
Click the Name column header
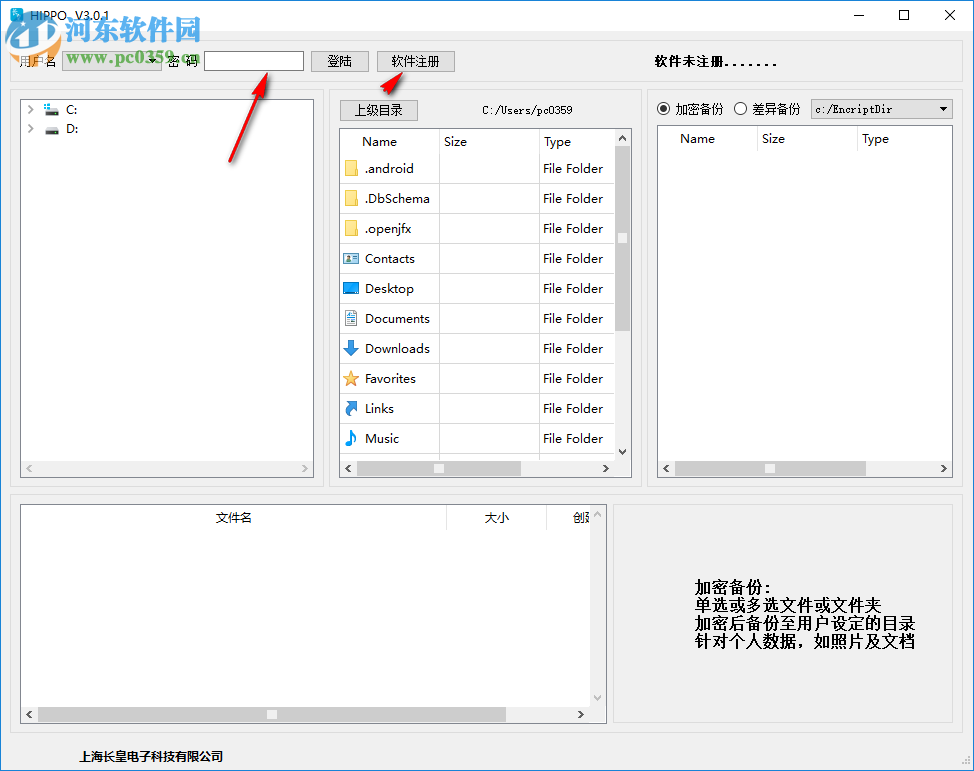pyautogui.click(x=378, y=141)
